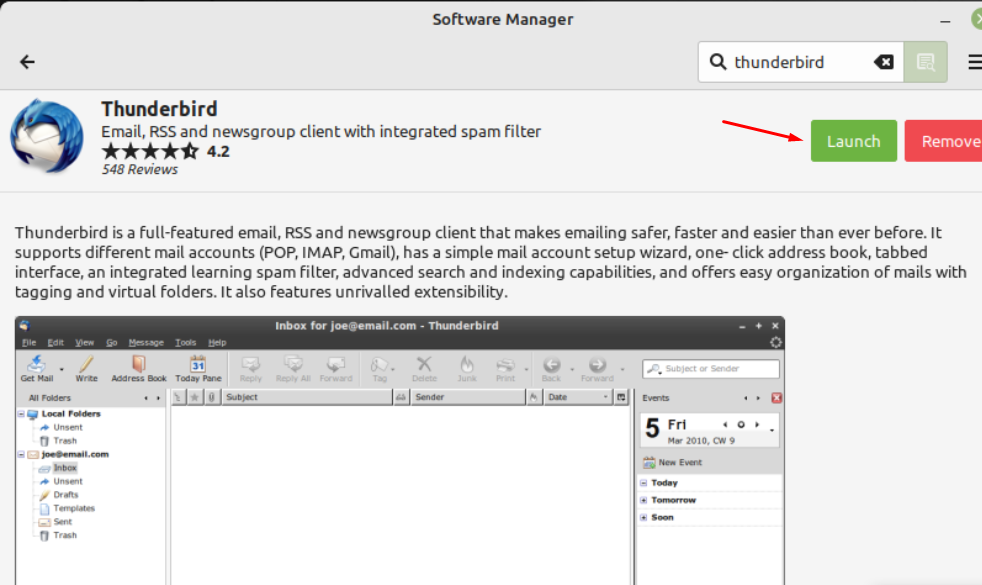Click the Write icon in Thunderbird preview
This screenshot has height=585, width=982.
click(x=86, y=368)
